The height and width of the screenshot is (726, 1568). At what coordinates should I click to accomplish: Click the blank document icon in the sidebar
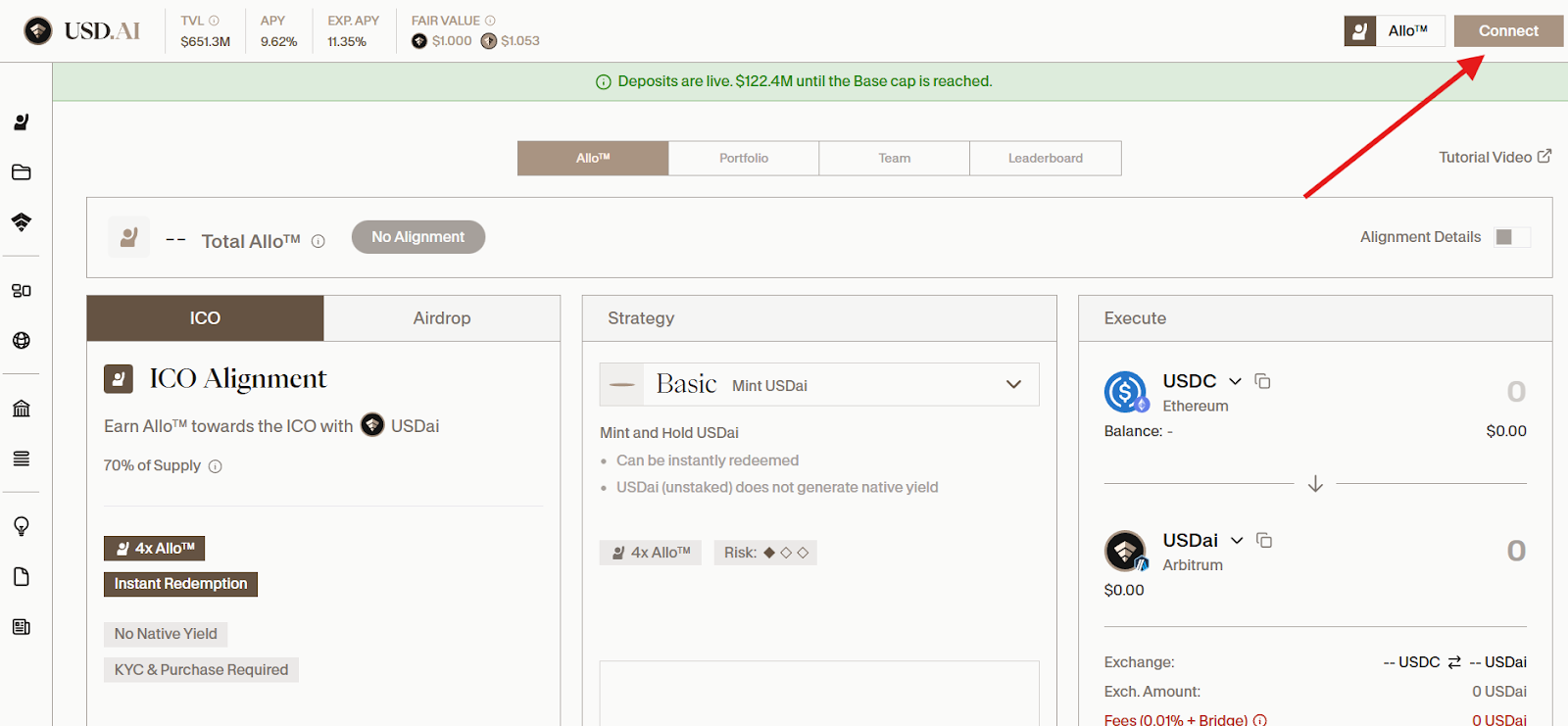pyautogui.click(x=22, y=577)
